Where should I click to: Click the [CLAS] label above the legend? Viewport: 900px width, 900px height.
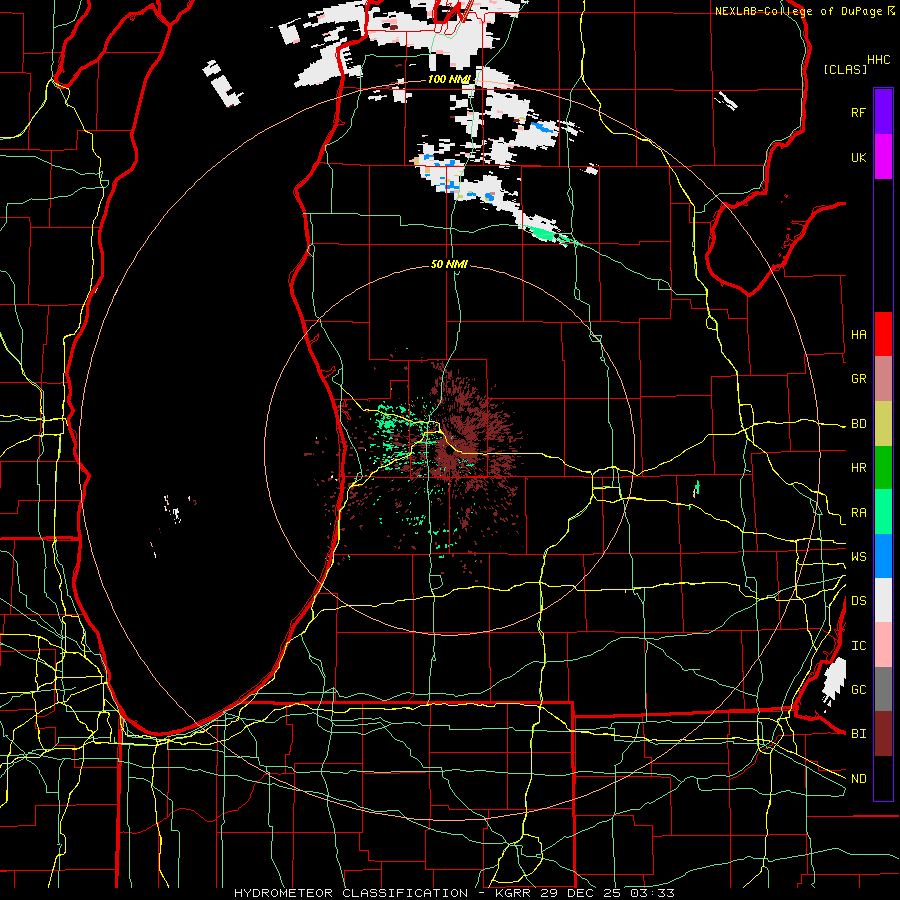845,69
